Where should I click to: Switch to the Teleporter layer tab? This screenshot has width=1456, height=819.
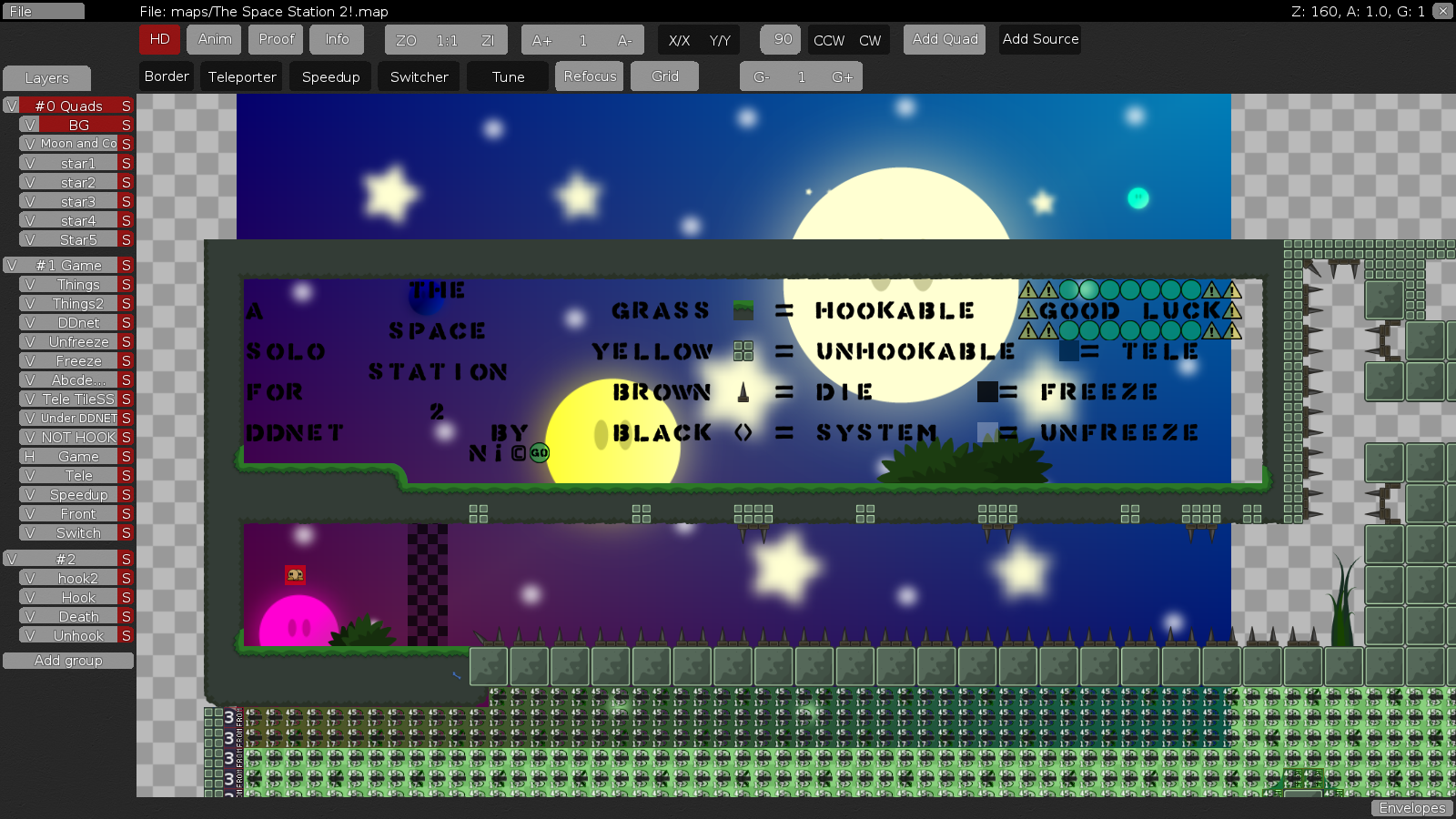point(241,76)
